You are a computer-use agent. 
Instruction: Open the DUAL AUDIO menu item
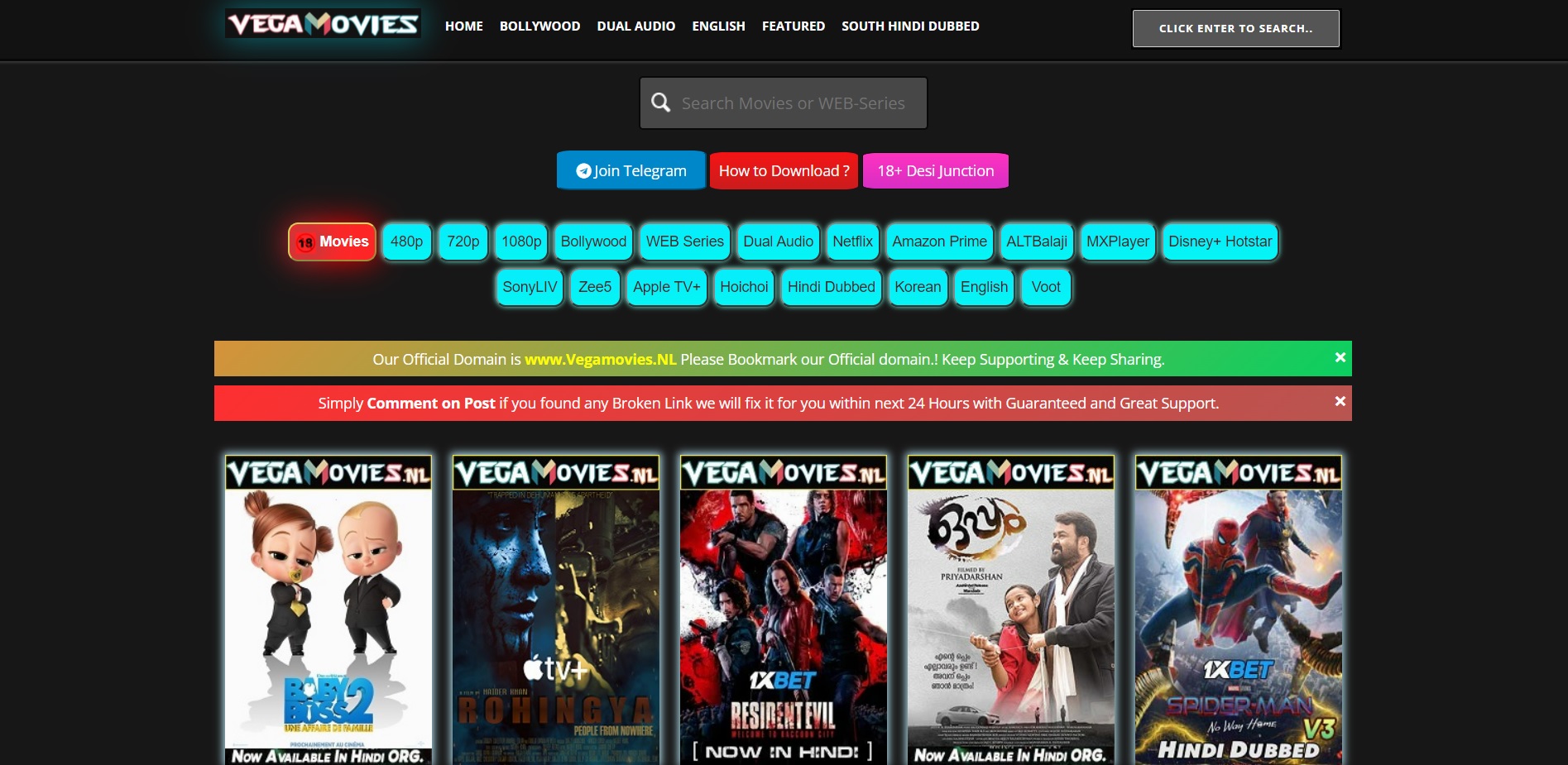(x=636, y=26)
